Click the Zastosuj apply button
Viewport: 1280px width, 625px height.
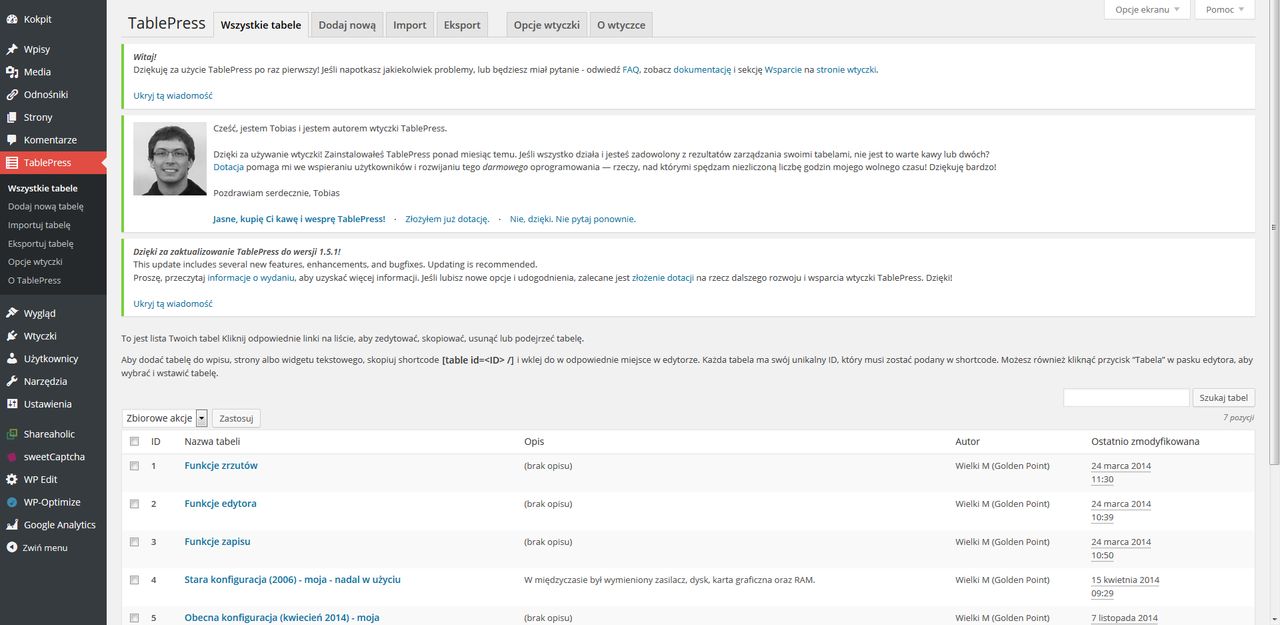click(236, 418)
